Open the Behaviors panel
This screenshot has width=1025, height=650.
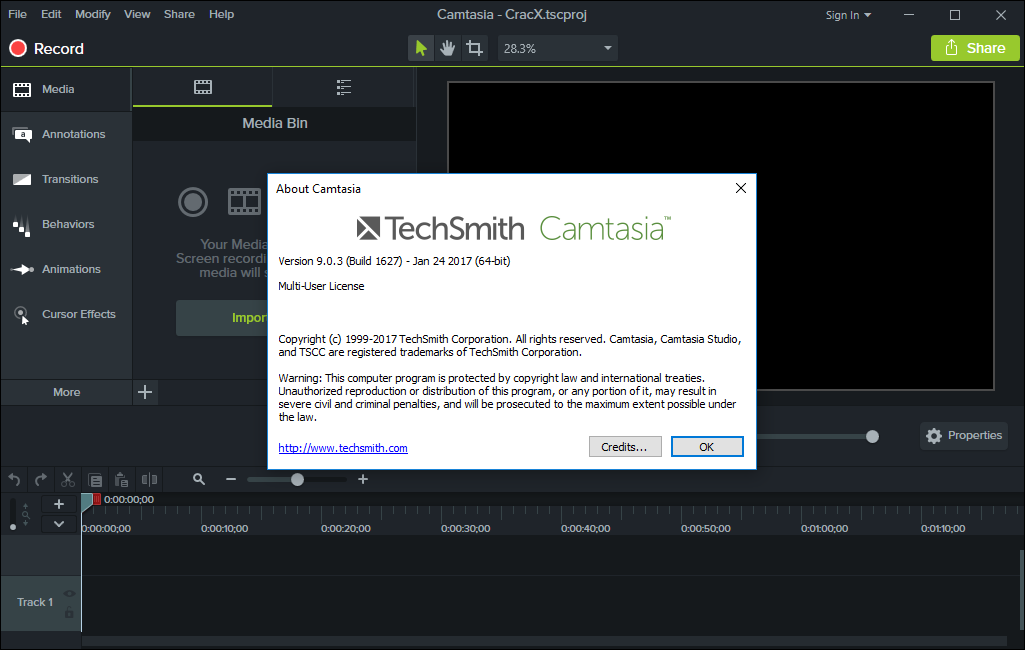coord(66,225)
